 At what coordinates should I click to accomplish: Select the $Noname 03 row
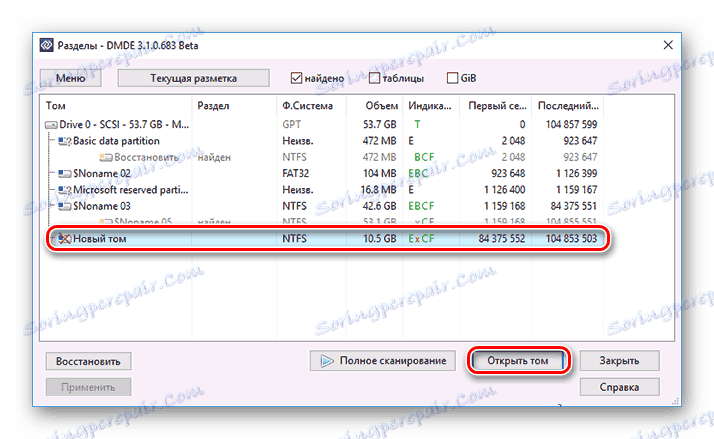(x=322, y=206)
